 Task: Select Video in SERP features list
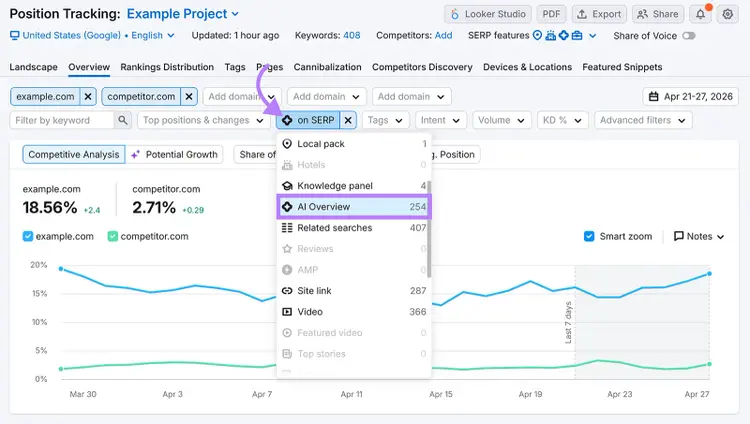[x=354, y=312]
